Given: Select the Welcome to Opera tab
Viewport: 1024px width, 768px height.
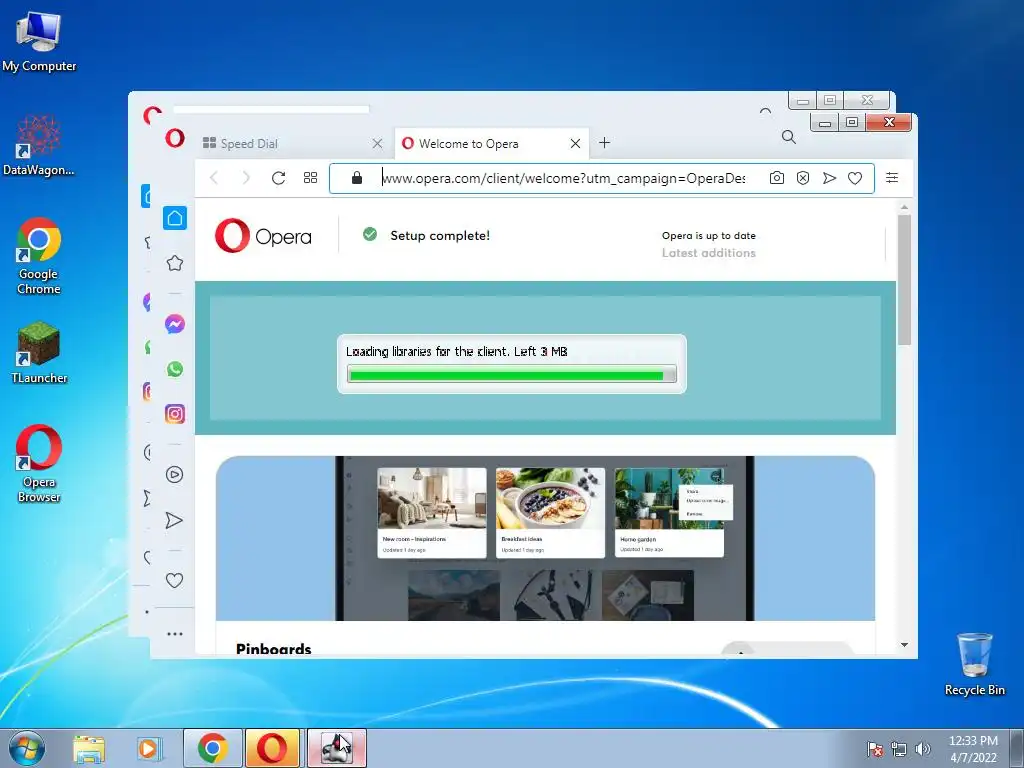Looking at the screenshot, I should [x=491, y=144].
